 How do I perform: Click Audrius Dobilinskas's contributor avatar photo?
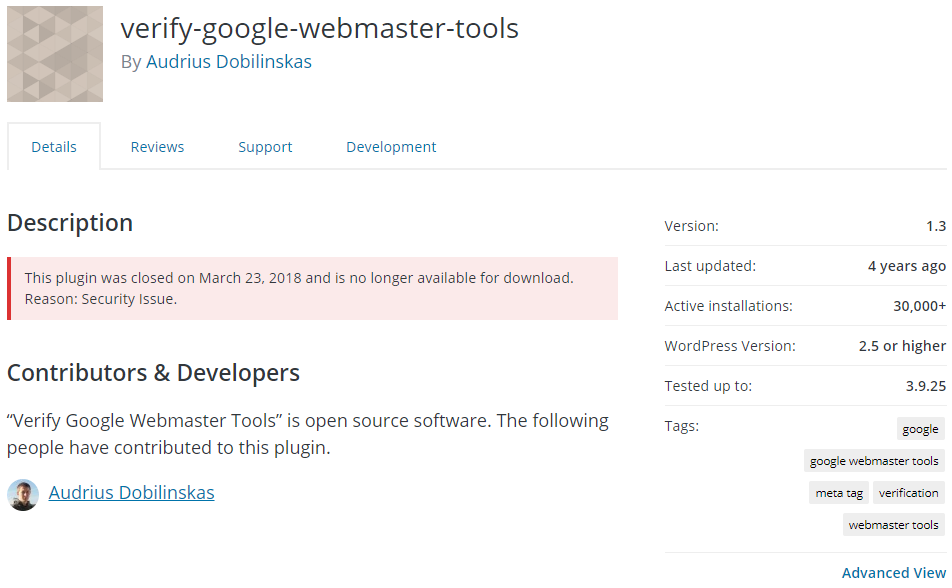(23, 494)
